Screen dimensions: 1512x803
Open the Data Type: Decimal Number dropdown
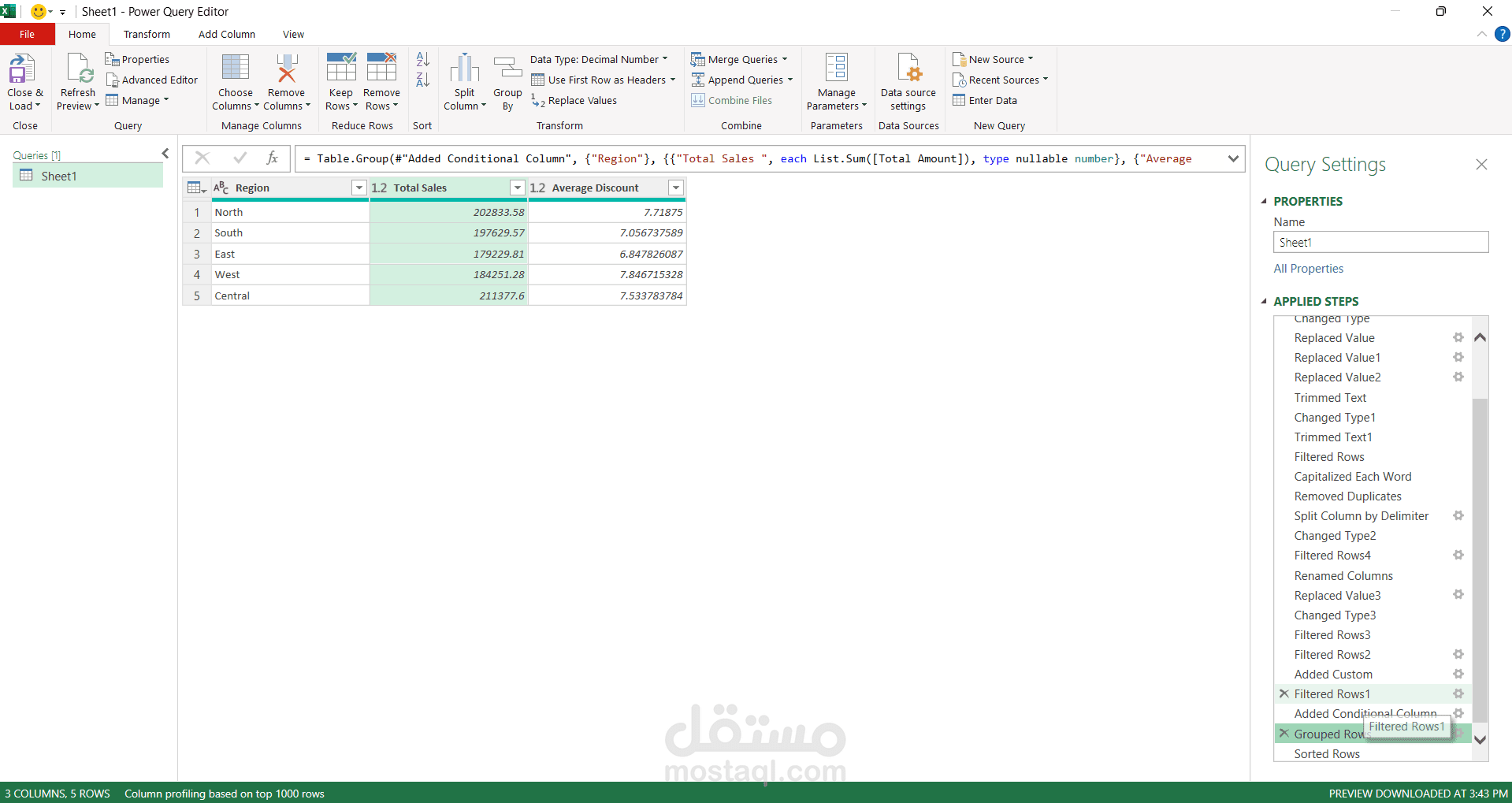(599, 59)
